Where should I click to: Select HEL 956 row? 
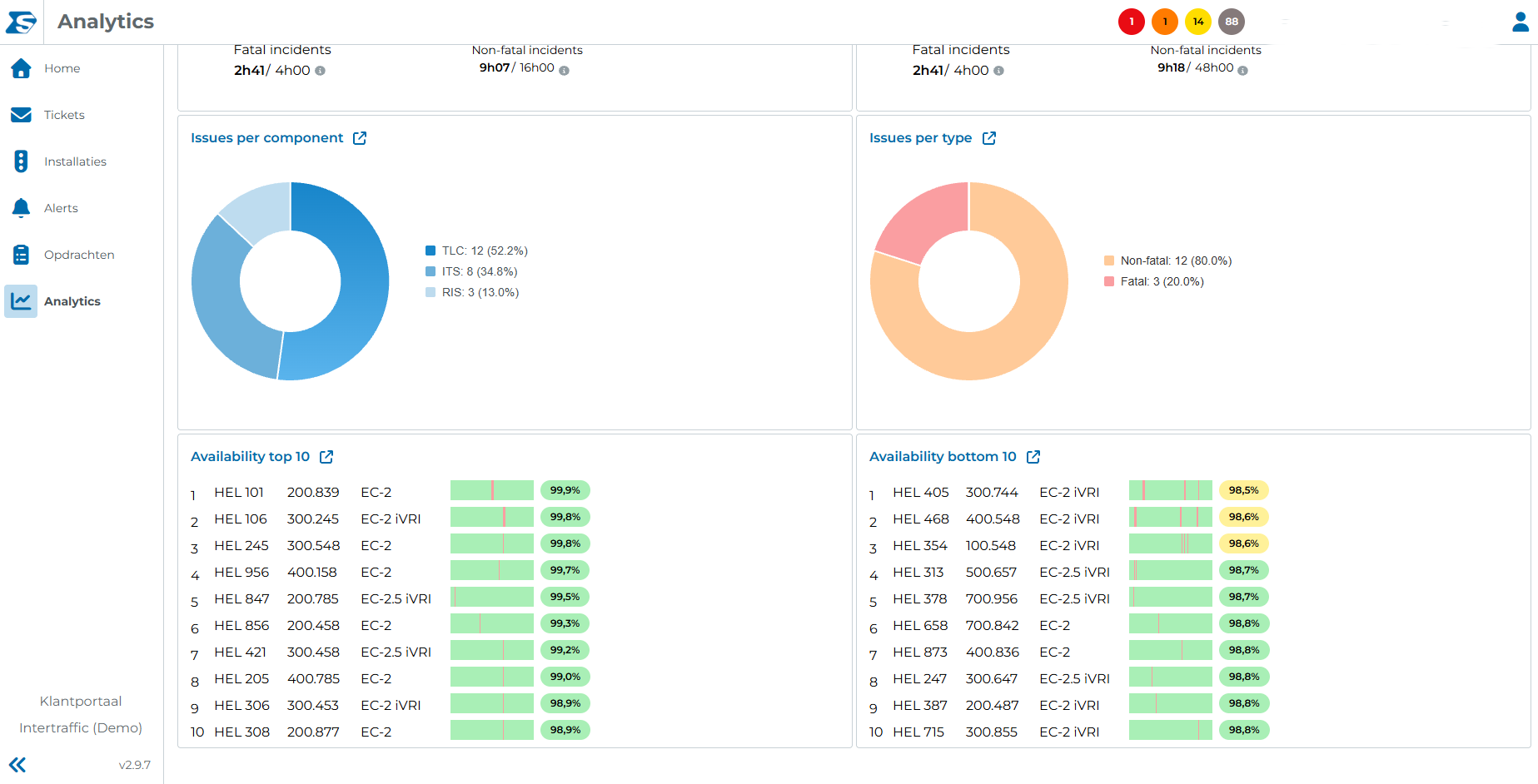point(390,572)
